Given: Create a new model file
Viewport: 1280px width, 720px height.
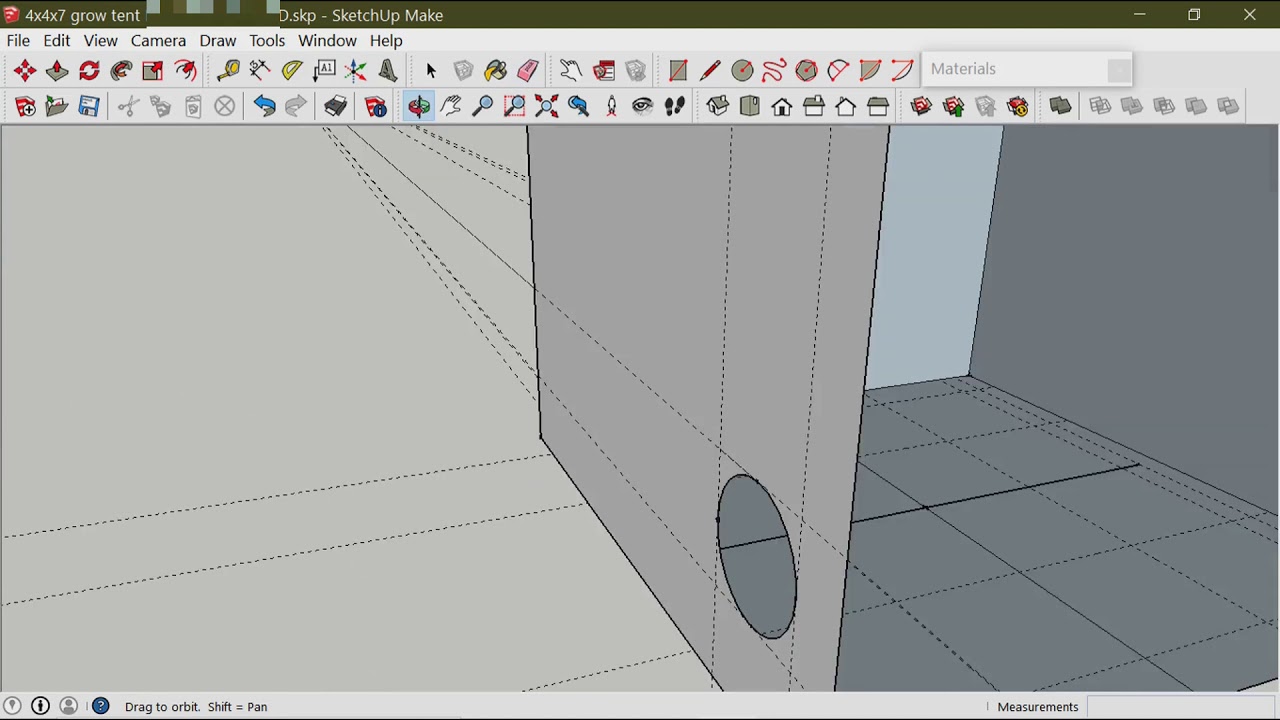Looking at the screenshot, I should point(25,106).
